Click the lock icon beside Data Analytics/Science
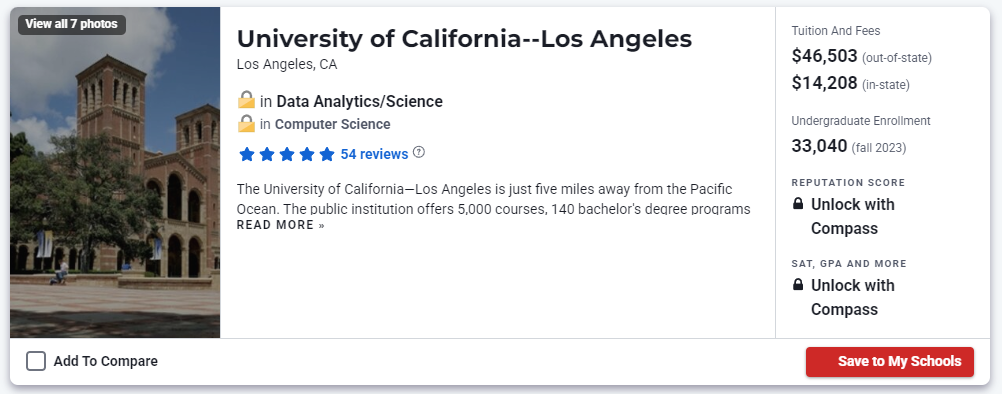 click(246, 100)
